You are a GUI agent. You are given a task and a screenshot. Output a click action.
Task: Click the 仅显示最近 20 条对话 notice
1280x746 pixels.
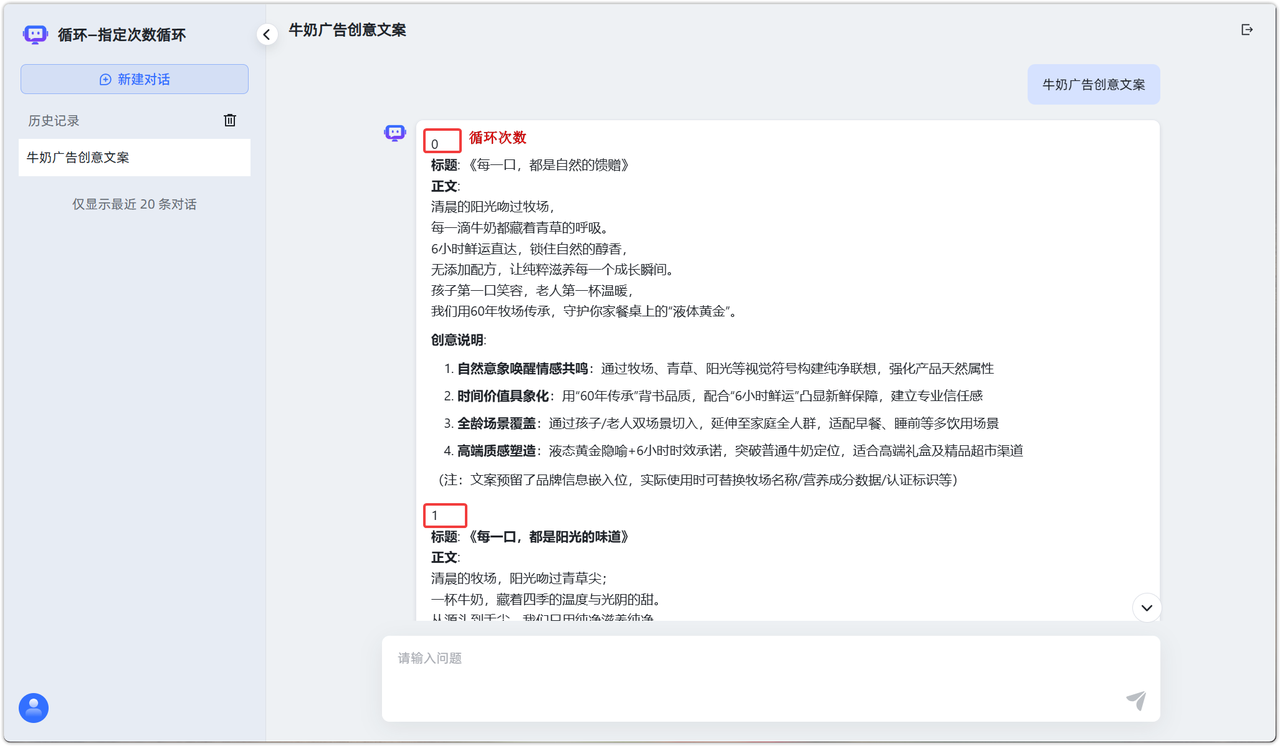coord(134,204)
